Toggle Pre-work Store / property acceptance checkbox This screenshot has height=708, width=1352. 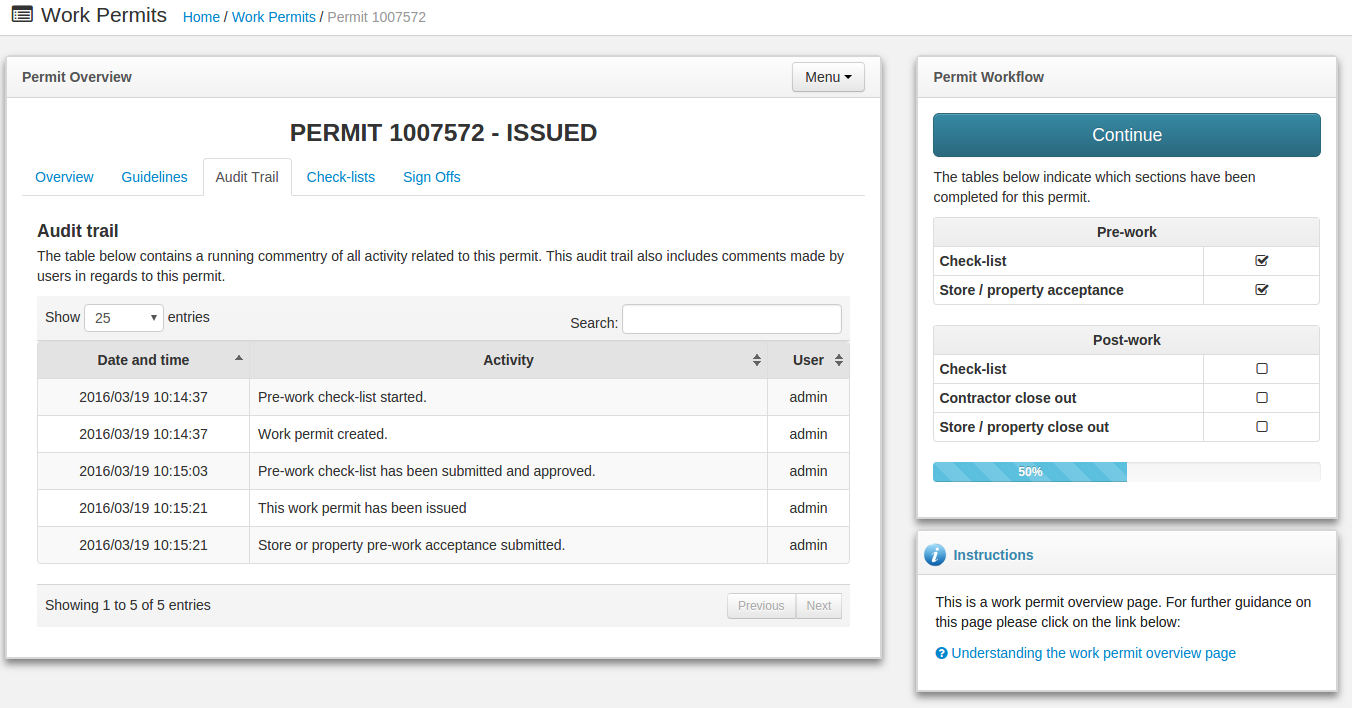1261,290
